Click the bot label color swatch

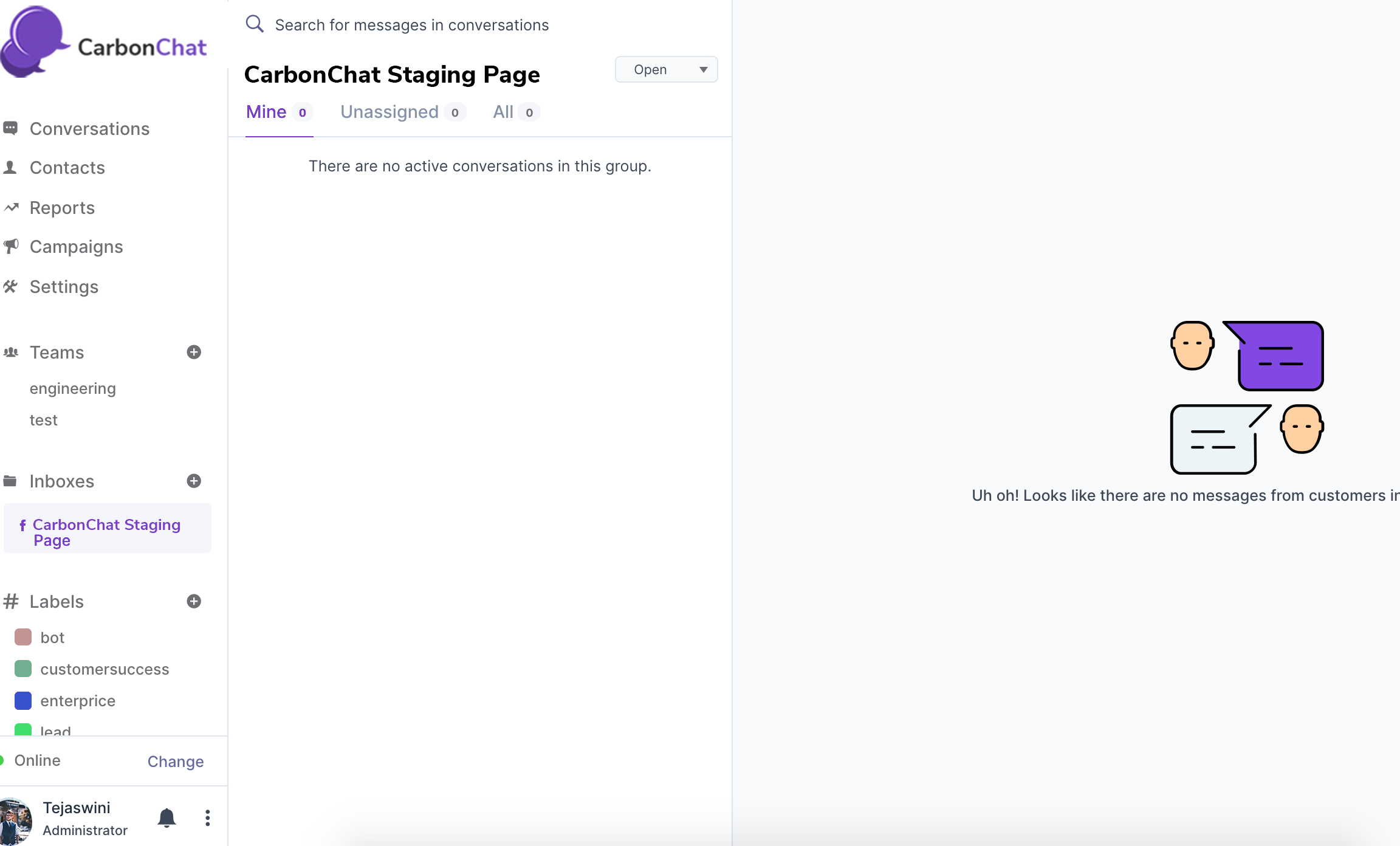point(23,638)
